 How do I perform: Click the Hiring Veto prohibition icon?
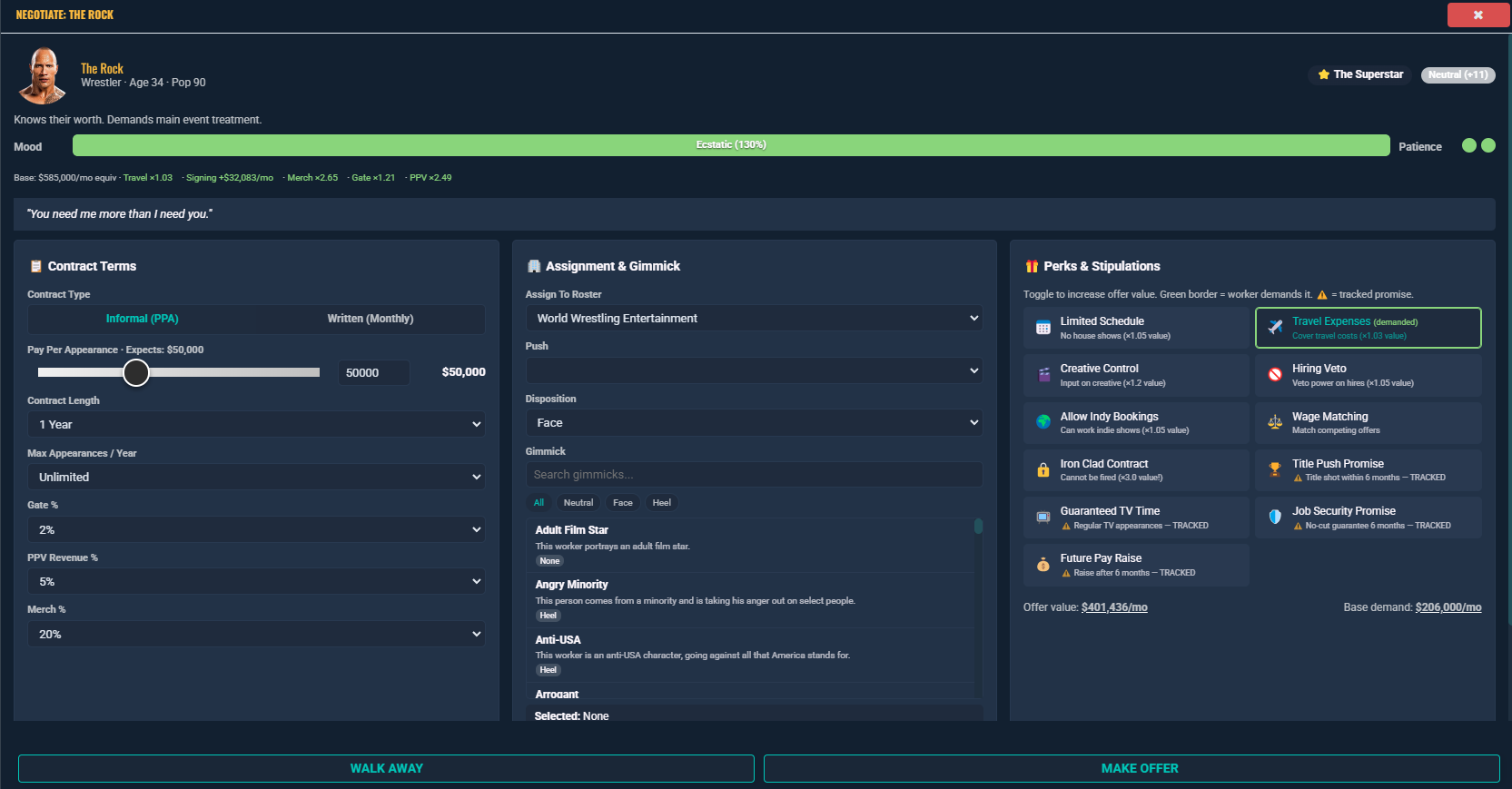(x=1275, y=375)
